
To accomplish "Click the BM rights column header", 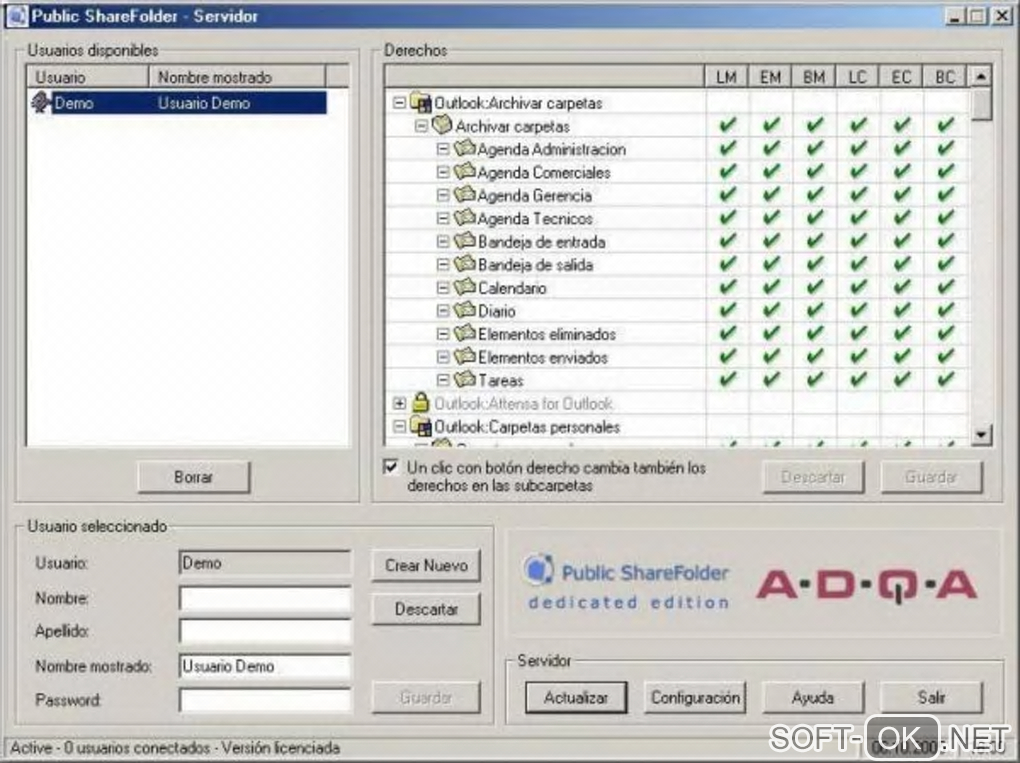I will 814,77.
